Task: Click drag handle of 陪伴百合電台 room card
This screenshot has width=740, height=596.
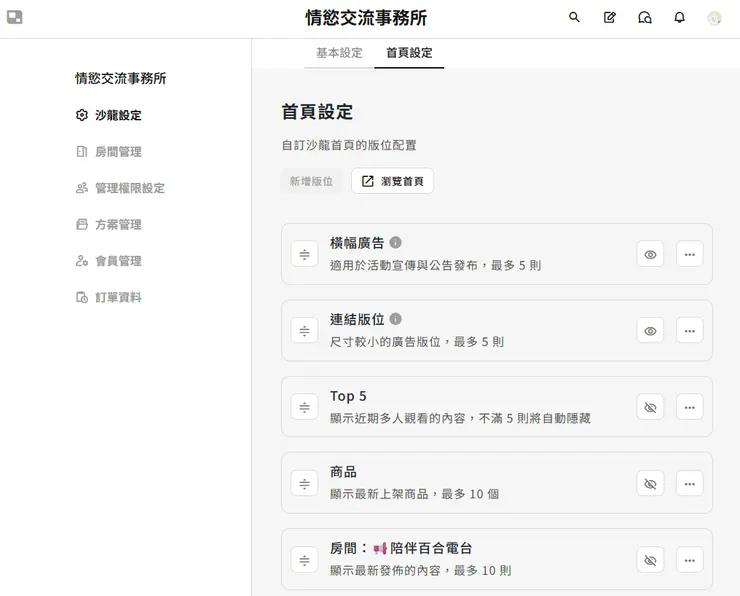Action: [304, 560]
